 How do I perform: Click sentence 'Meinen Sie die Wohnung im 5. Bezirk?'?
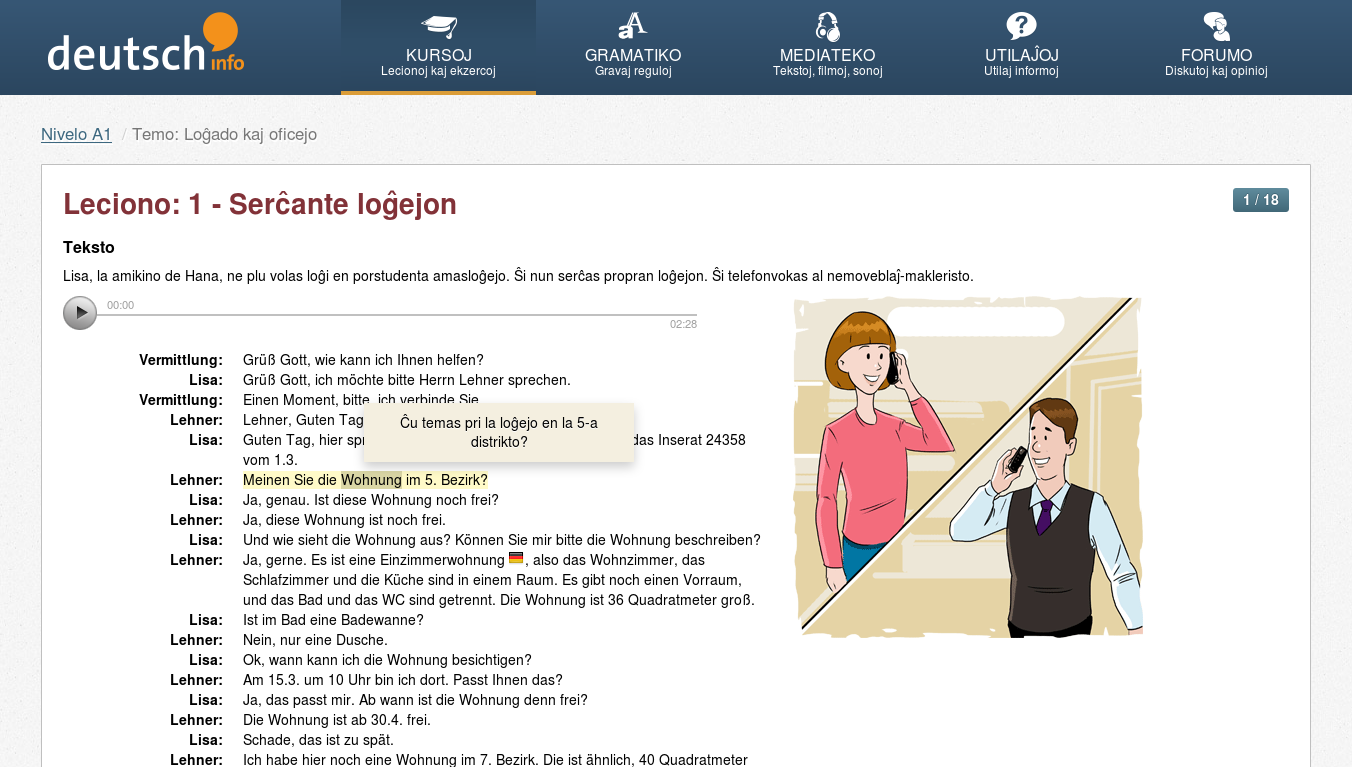point(365,480)
